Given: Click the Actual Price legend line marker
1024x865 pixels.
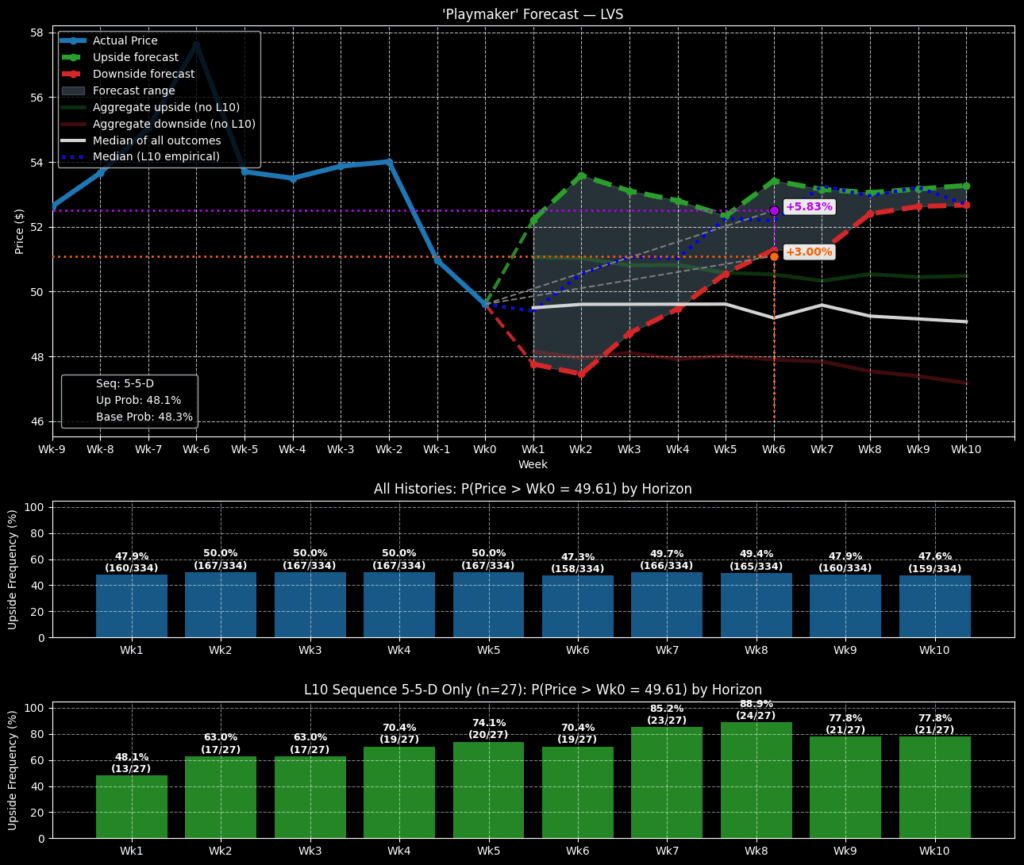Looking at the screenshot, I should (74, 41).
